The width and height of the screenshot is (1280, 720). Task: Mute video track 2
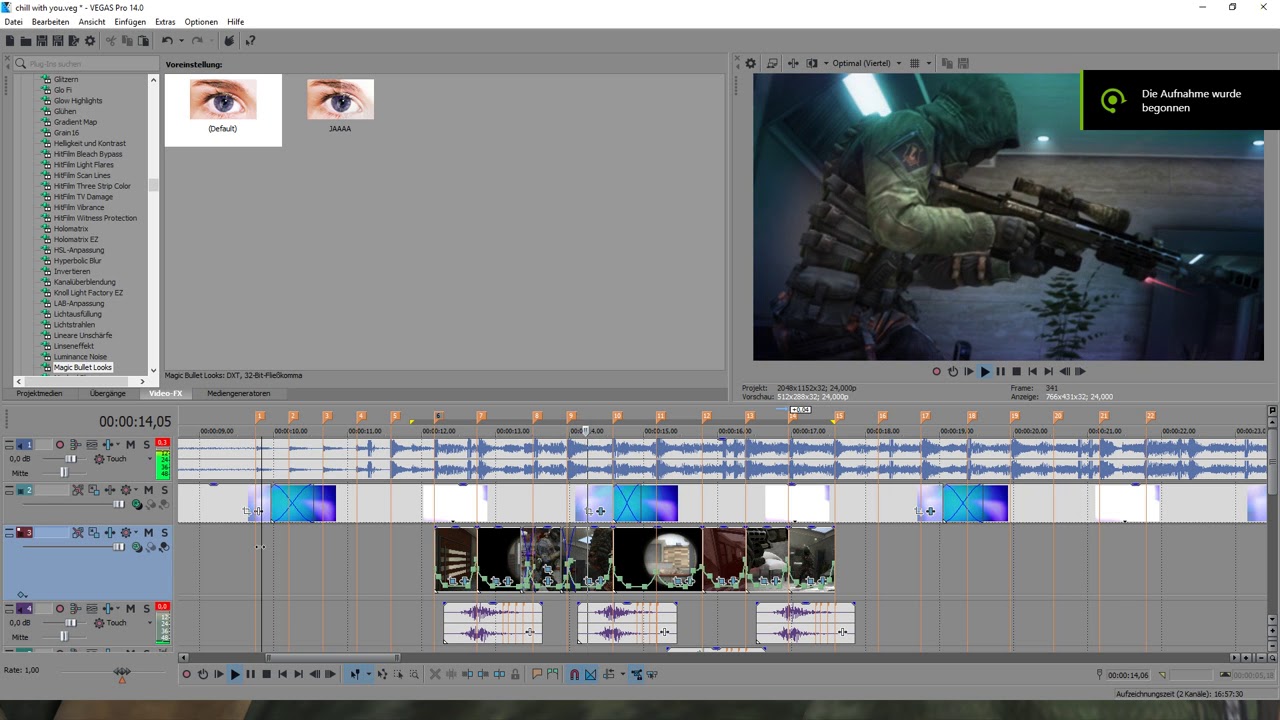click(149, 490)
